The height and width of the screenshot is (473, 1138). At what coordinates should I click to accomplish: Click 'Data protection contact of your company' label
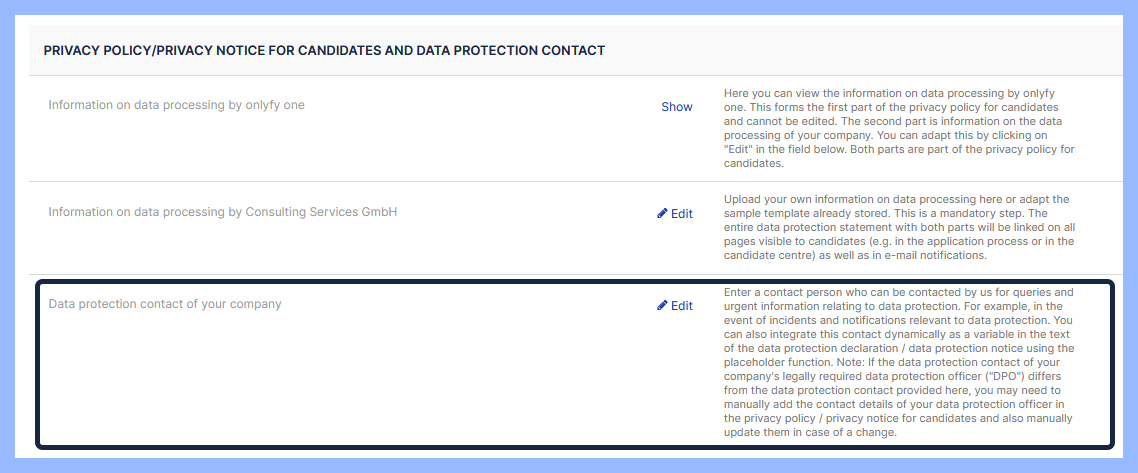point(165,304)
